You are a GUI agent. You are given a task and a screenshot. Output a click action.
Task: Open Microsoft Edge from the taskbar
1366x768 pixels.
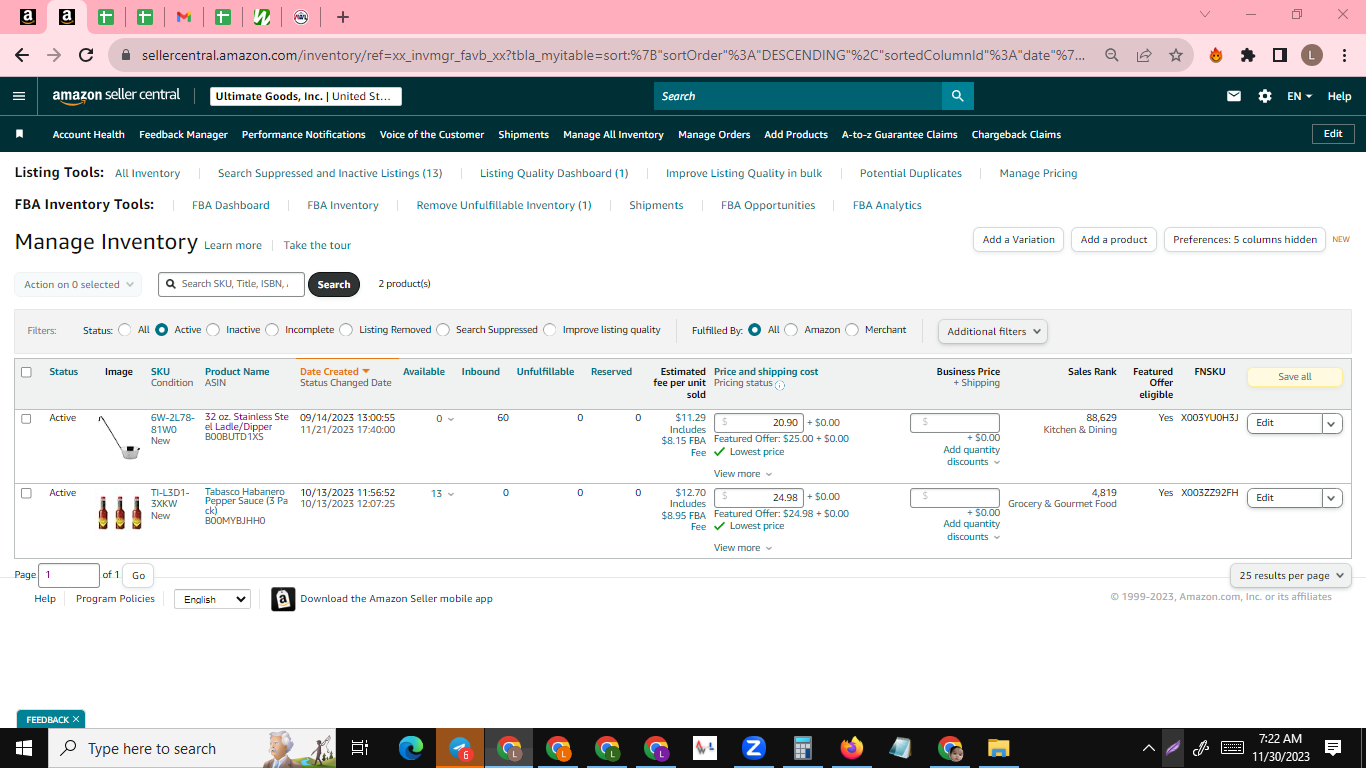point(411,748)
